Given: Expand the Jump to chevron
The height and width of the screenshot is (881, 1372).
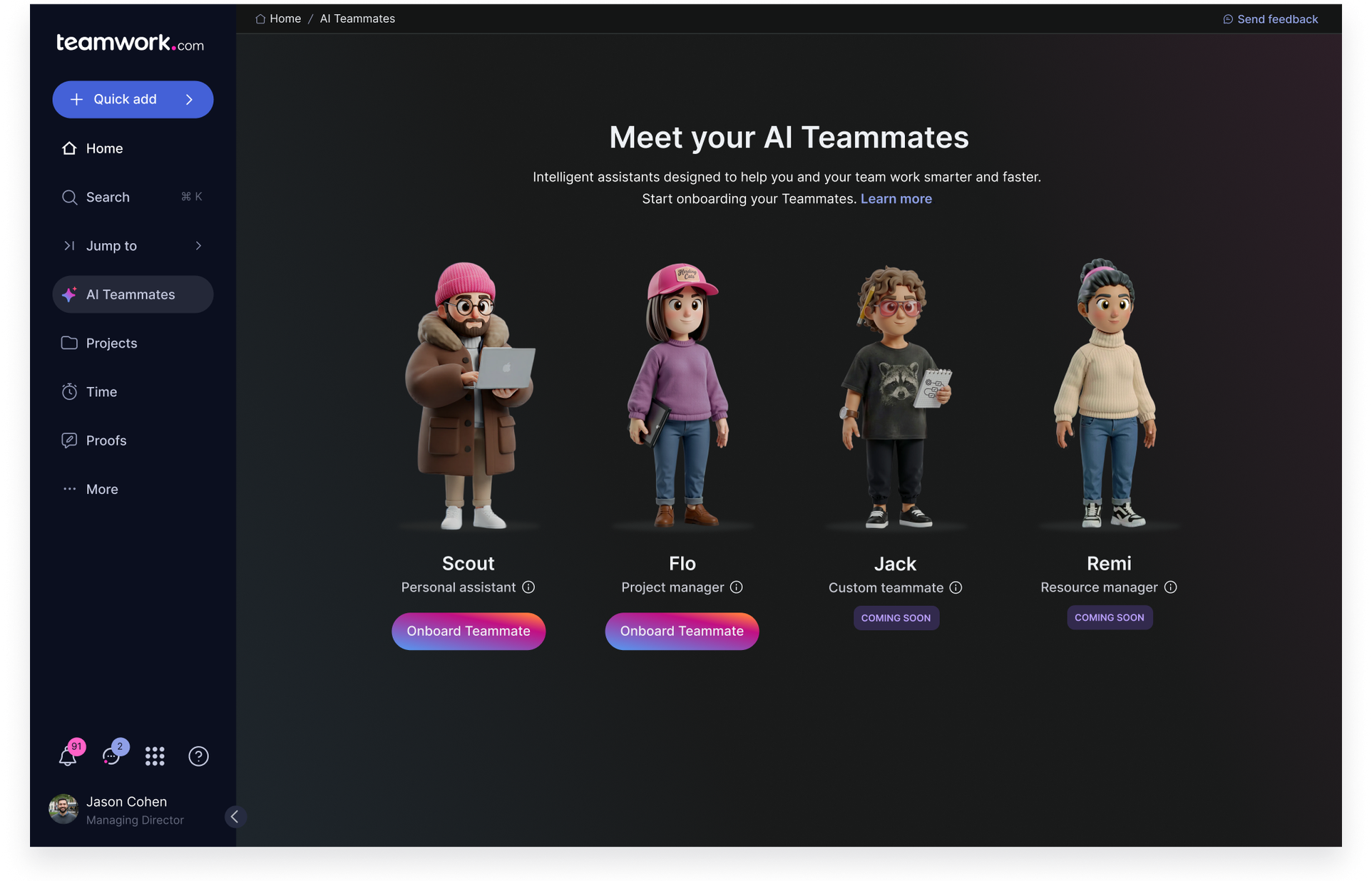Looking at the screenshot, I should pos(198,246).
